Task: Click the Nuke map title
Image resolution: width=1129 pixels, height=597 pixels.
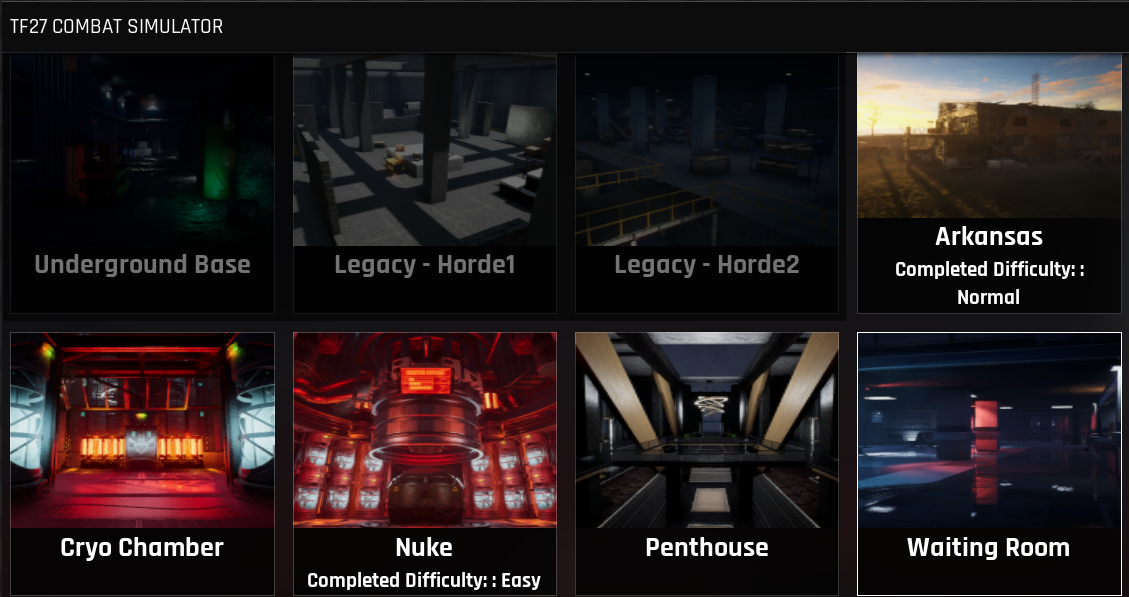Action: pyautogui.click(x=424, y=547)
